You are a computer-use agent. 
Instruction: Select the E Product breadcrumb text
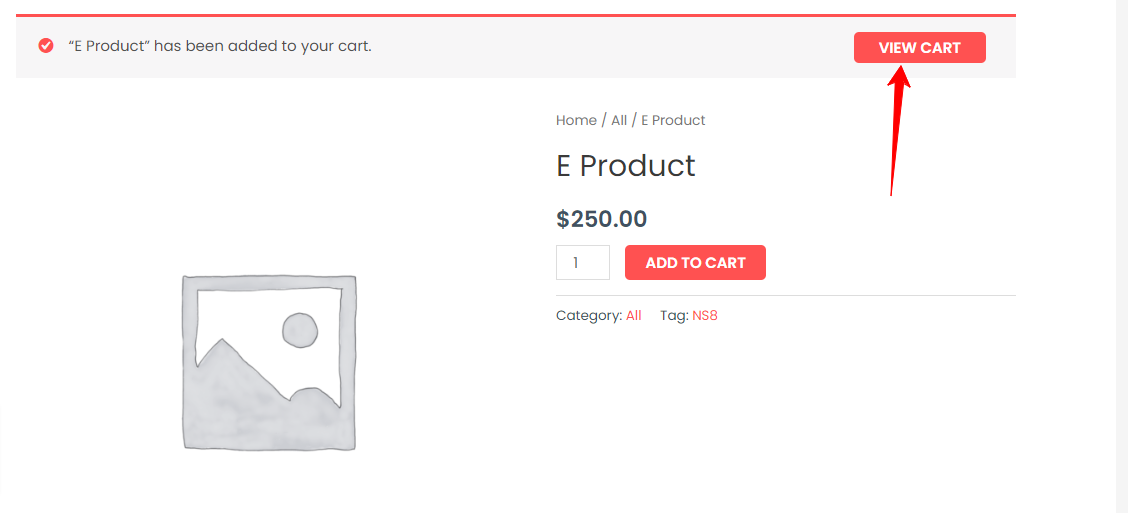[673, 120]
